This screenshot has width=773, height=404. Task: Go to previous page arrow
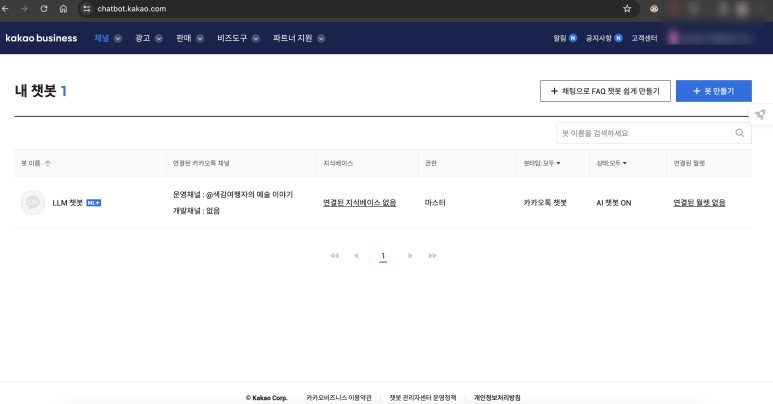[x=356, y=256]
